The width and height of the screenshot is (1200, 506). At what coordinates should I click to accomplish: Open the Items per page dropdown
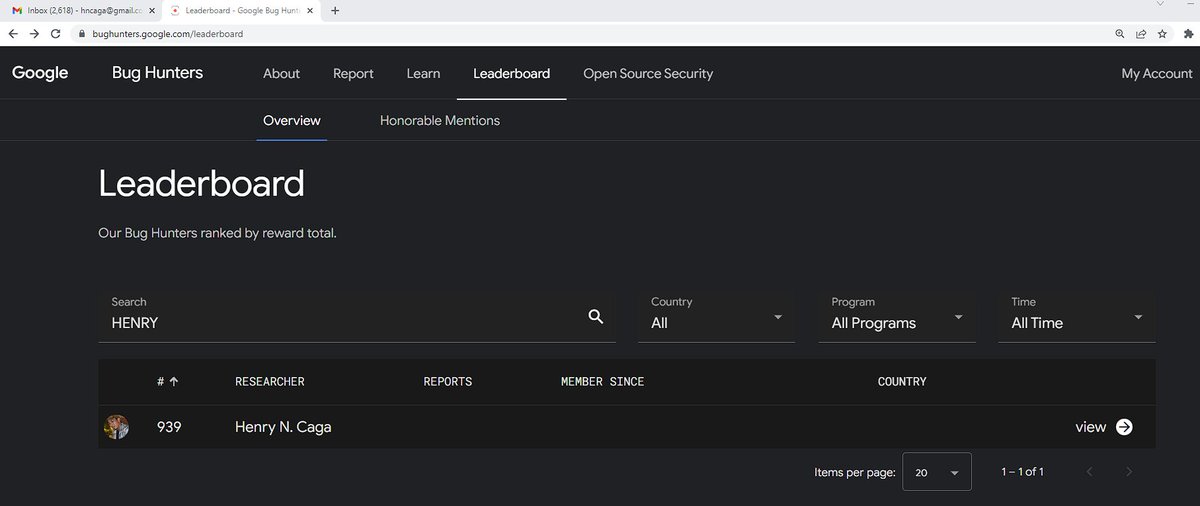[x=937, y=472]
